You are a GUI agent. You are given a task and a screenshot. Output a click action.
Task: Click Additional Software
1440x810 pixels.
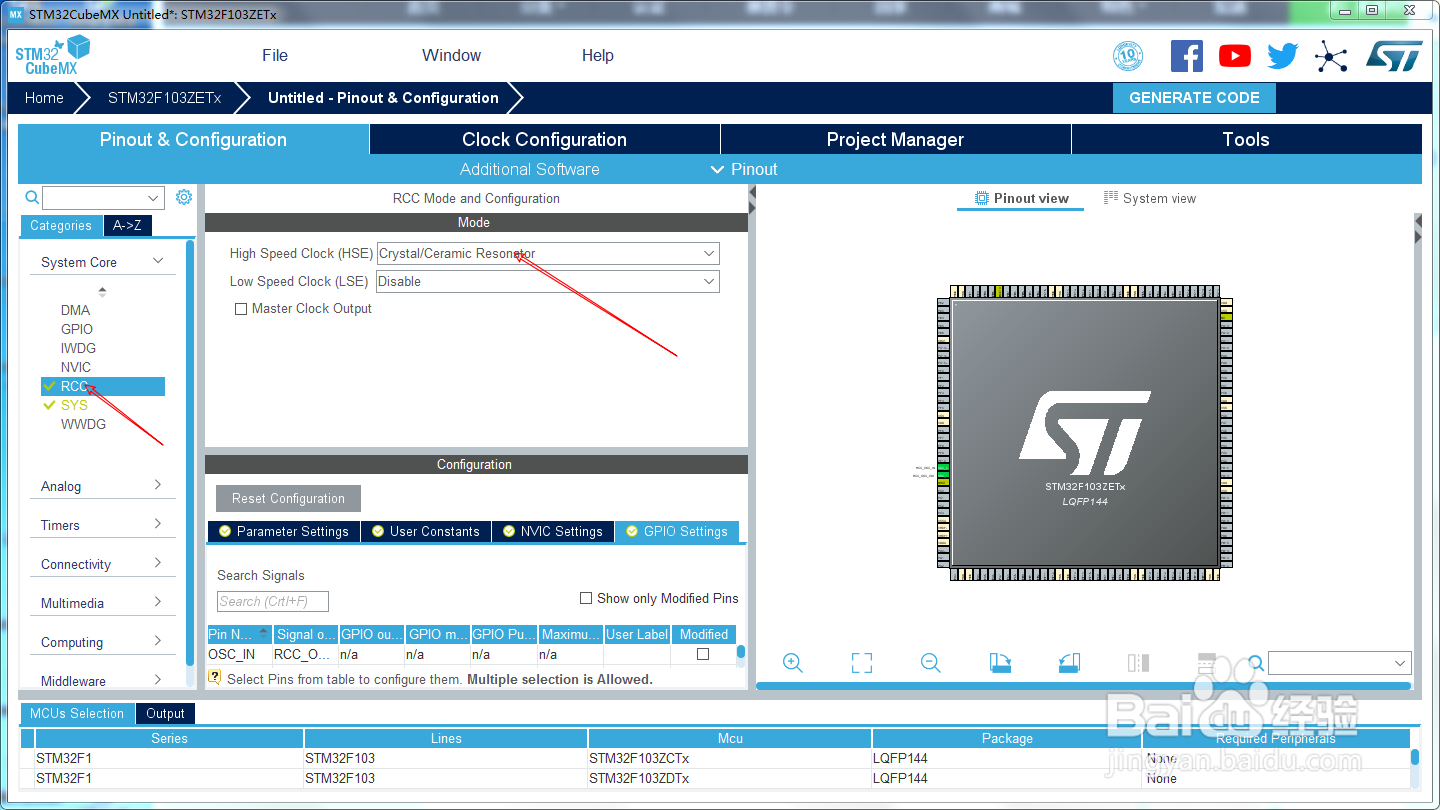(530, 169)
